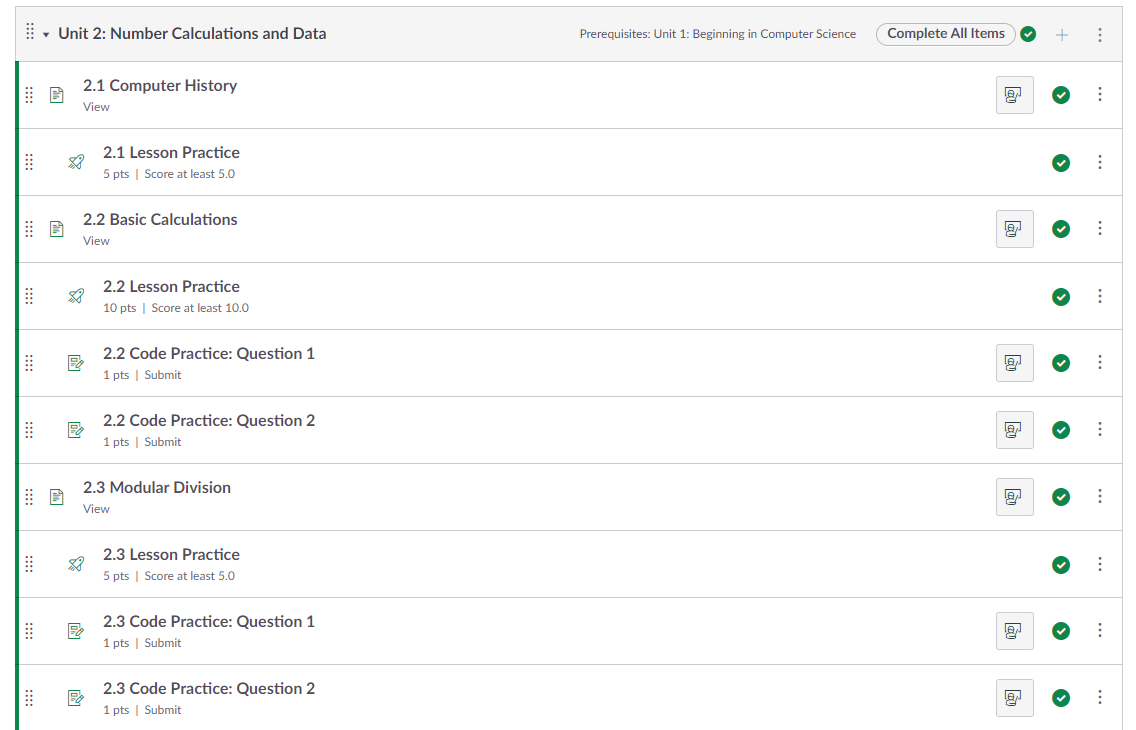Toggle publish checkmark for 2.3 Code Practice: Question 1
The width and height of the screenshot is (1136, 730).
[x=1061, y=631]
